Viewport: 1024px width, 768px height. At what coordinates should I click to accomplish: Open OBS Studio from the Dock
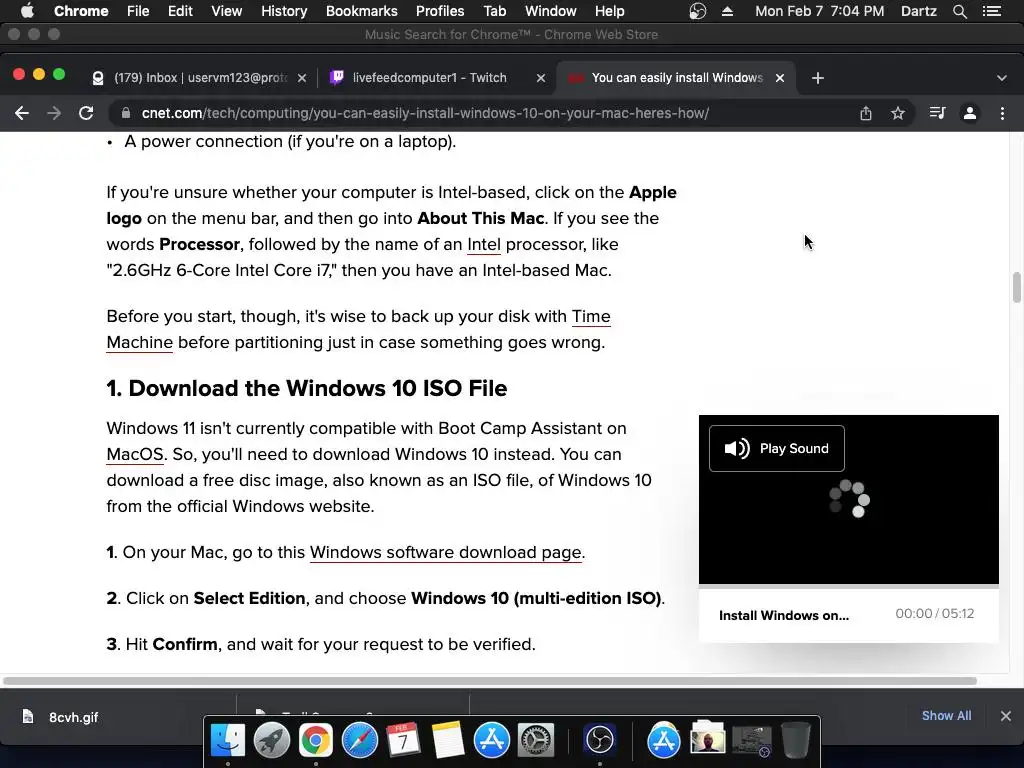click(600, 740)
